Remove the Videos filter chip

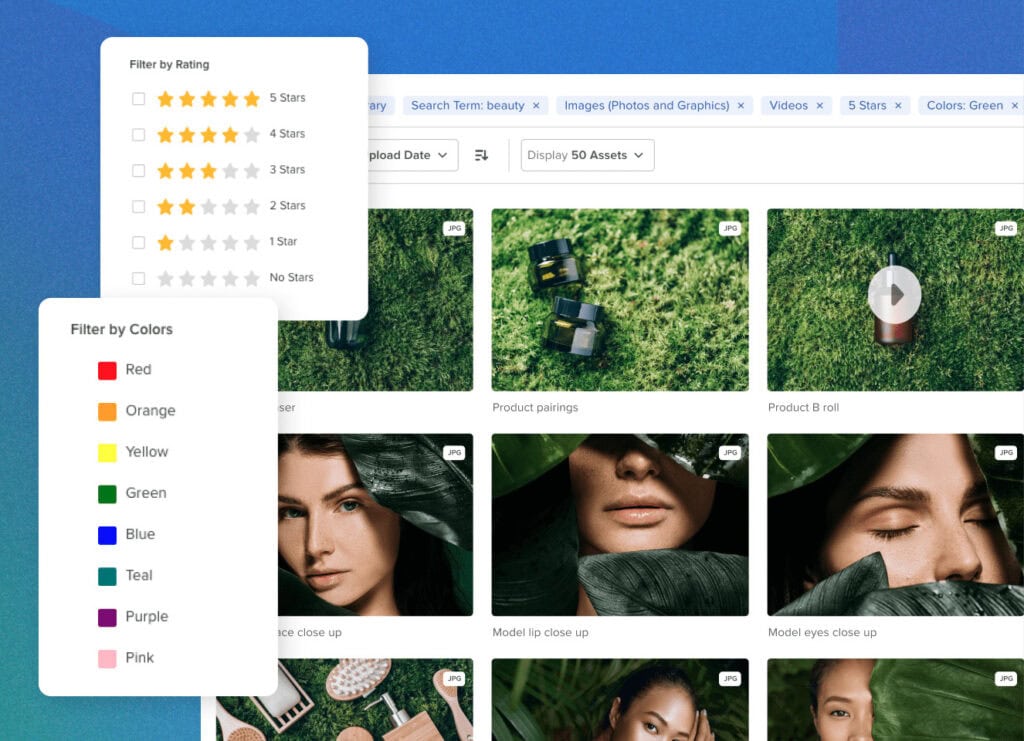(x=819, y=104)
